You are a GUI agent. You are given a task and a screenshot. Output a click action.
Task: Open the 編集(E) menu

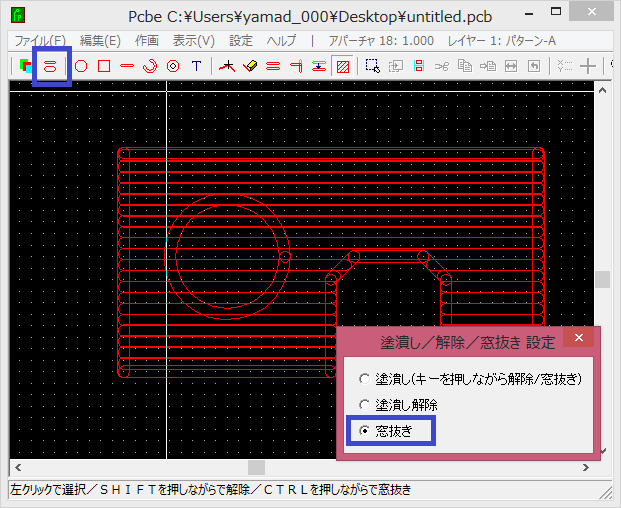click(x=100, y=41)
